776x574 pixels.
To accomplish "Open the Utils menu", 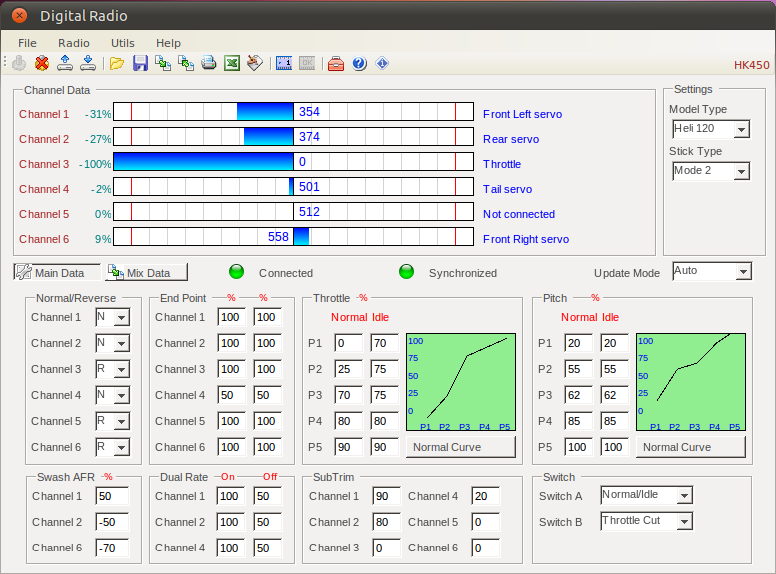I will coord(123,43).
